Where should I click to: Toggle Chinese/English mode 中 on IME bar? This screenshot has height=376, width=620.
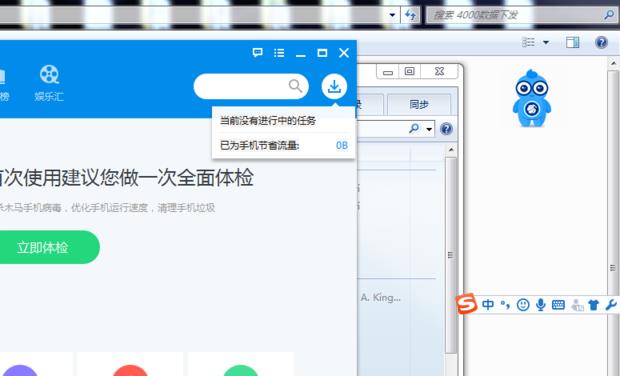pyautogui.click(x=488, y=304)
